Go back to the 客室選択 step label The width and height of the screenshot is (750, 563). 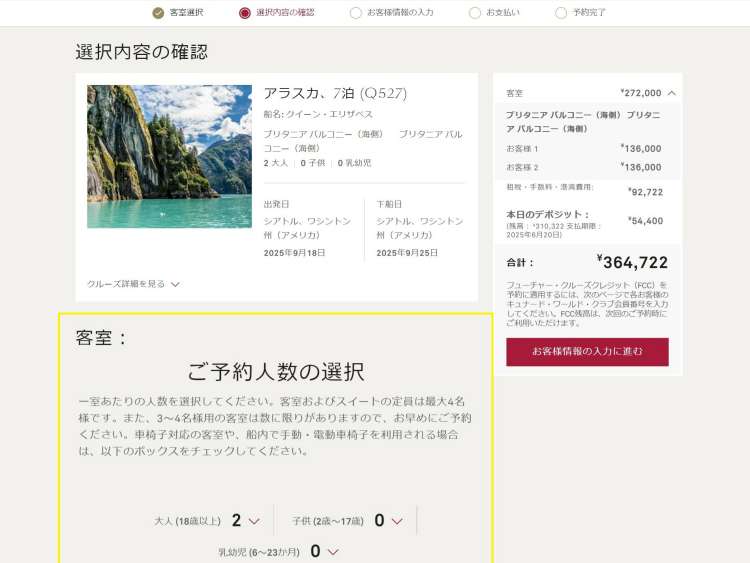[186, 13]
